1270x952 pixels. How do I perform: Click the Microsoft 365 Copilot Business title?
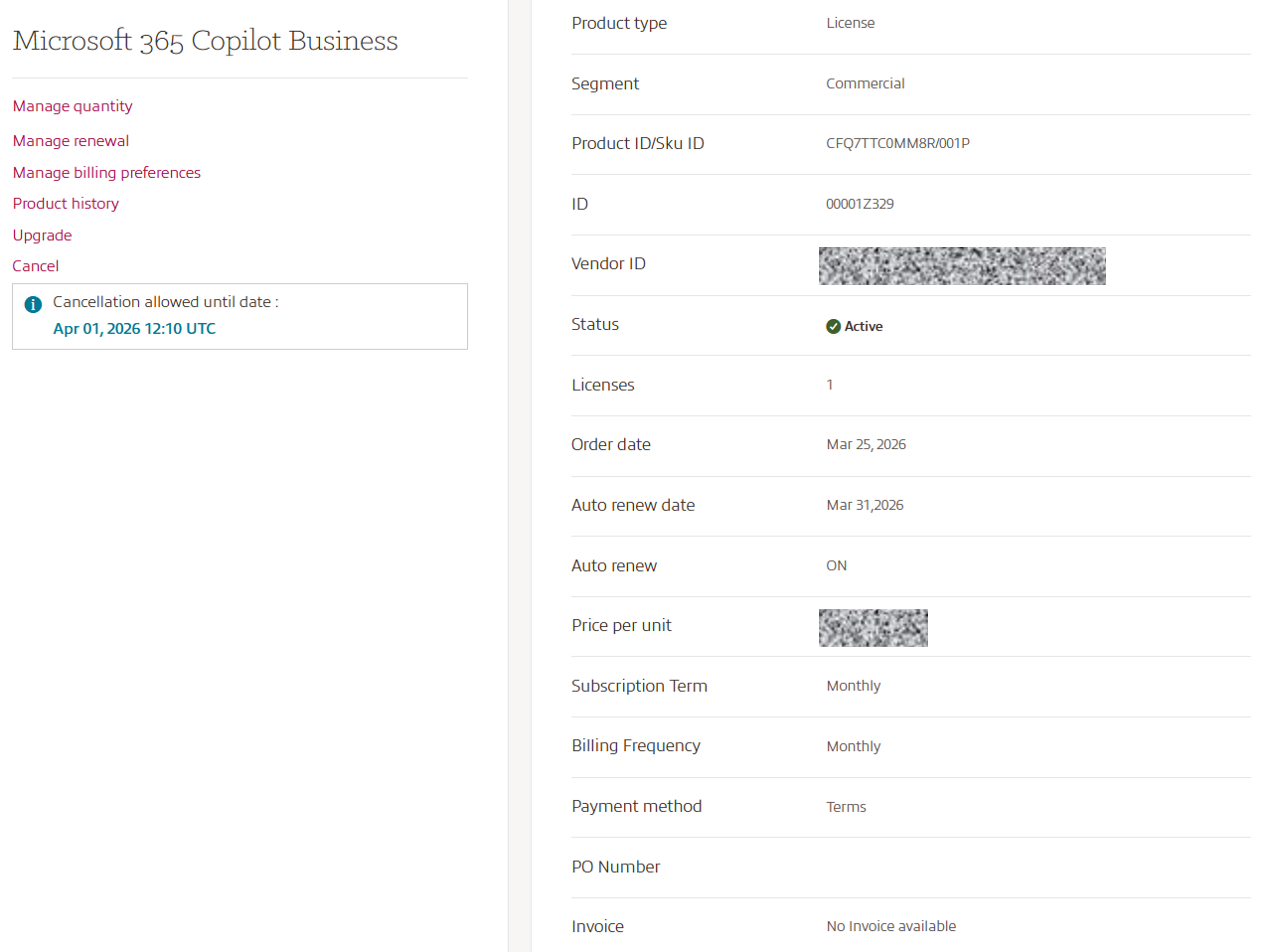pos(205,40)
